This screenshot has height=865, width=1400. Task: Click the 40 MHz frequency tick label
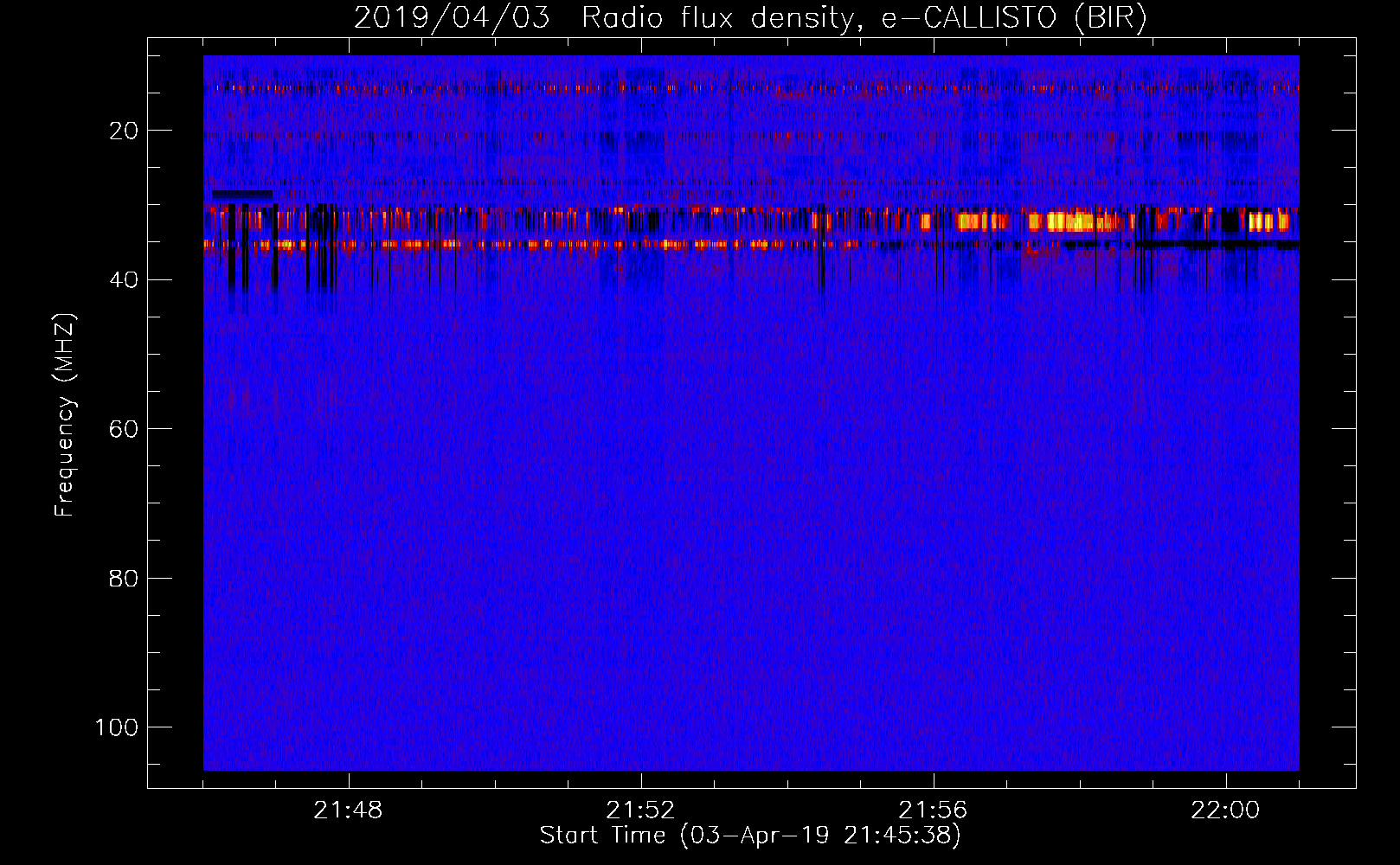click(x=124, y=279)
